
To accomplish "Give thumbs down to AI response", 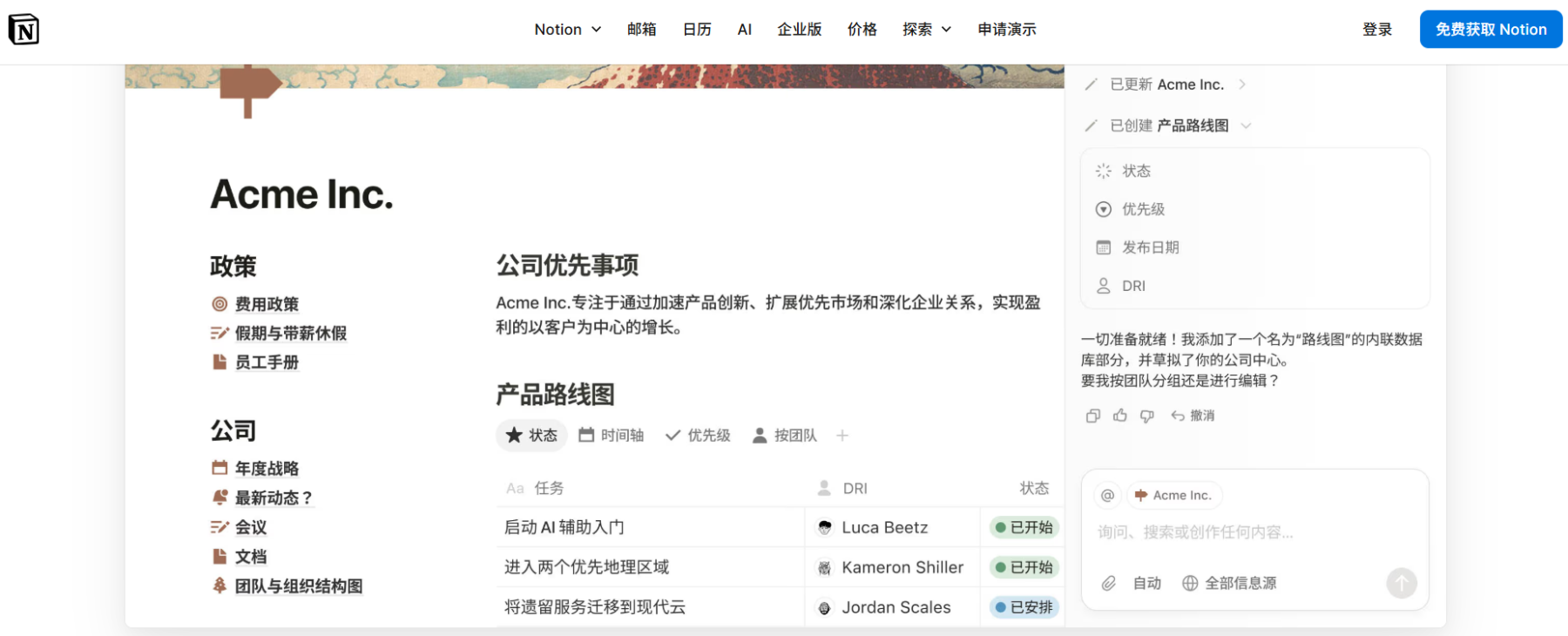I will [x=1147, y=416].
